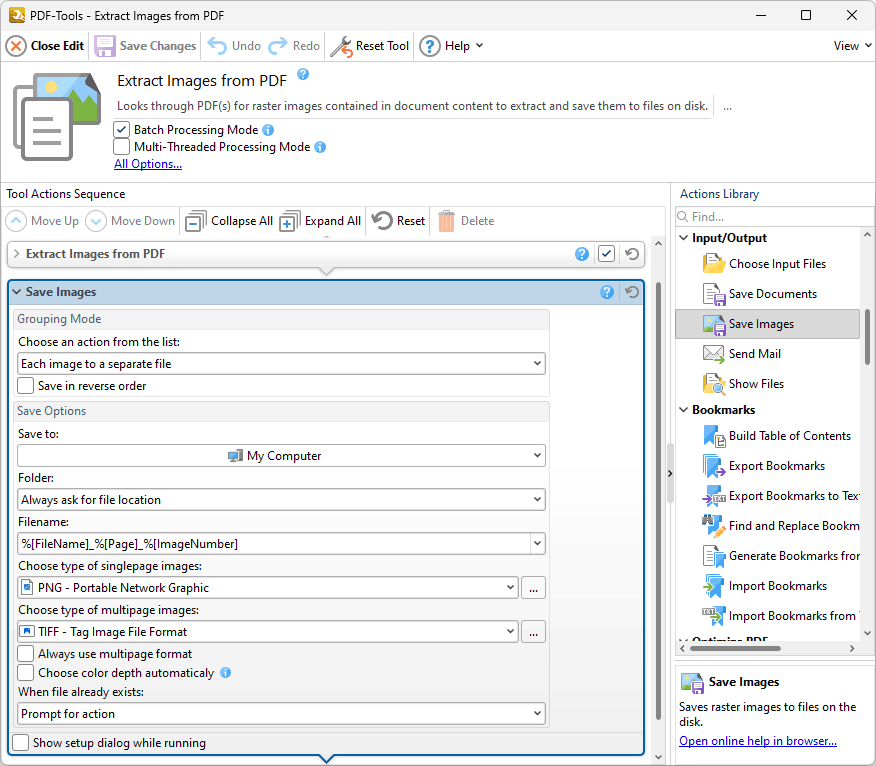
Task: Click color depth info icon
Action: [x=226, y=673]
